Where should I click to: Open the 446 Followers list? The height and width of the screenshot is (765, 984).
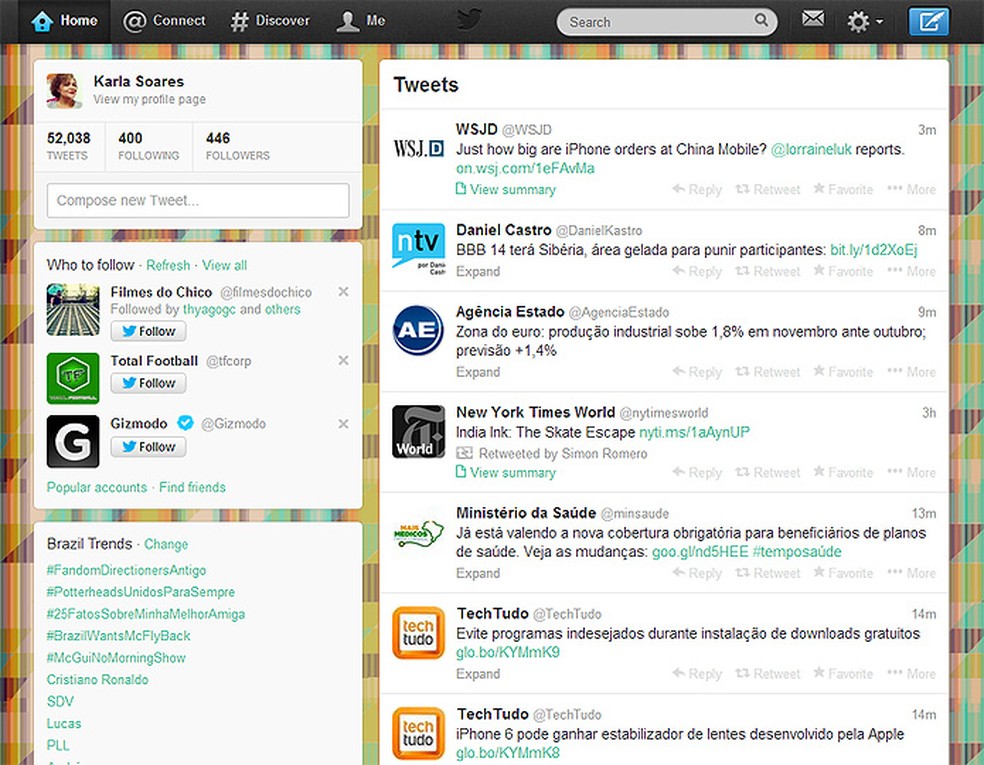pyautogui.click(x=237, y=146)
